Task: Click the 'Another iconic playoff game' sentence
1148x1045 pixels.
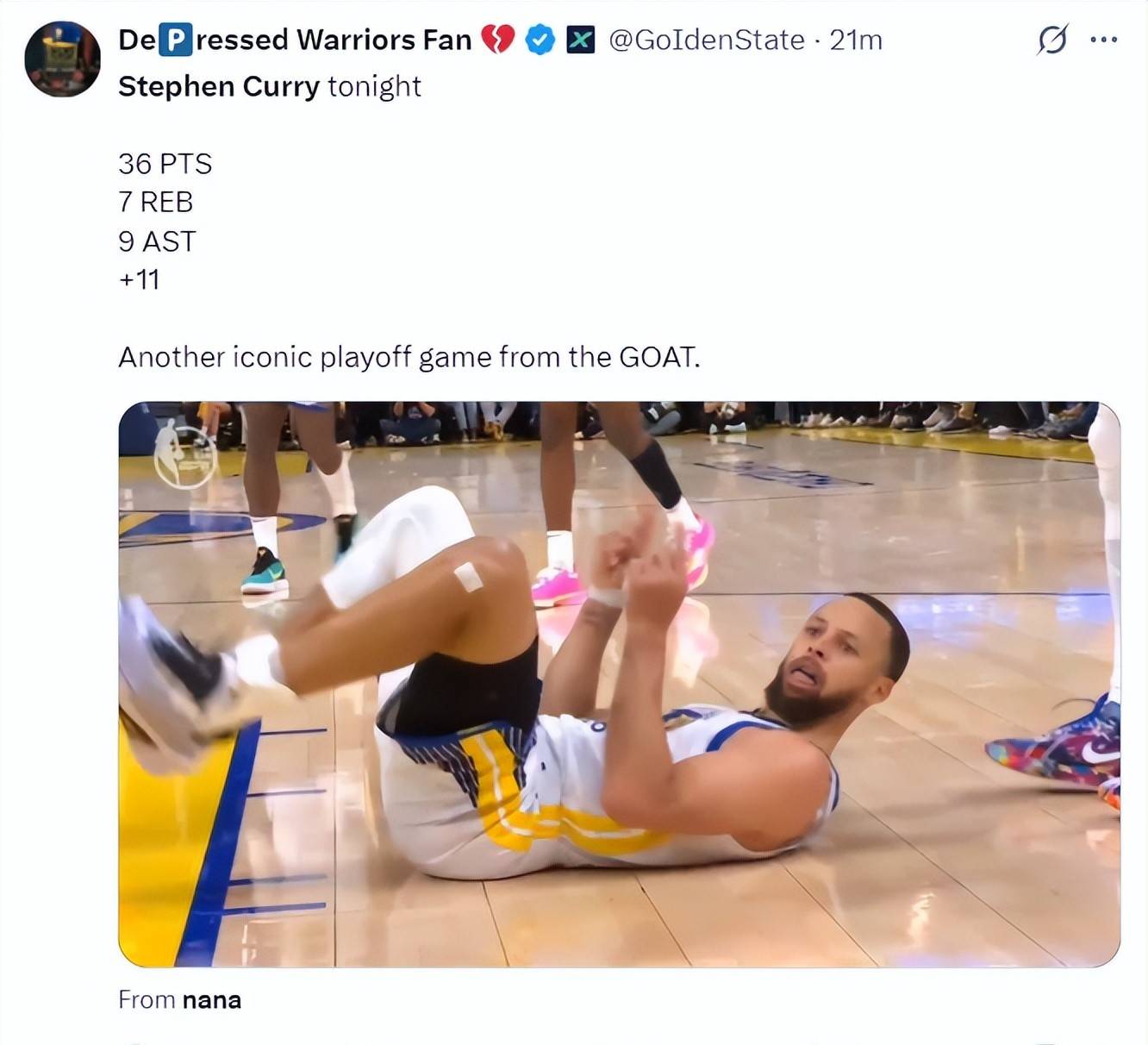Action: click(x=409, y=357)
